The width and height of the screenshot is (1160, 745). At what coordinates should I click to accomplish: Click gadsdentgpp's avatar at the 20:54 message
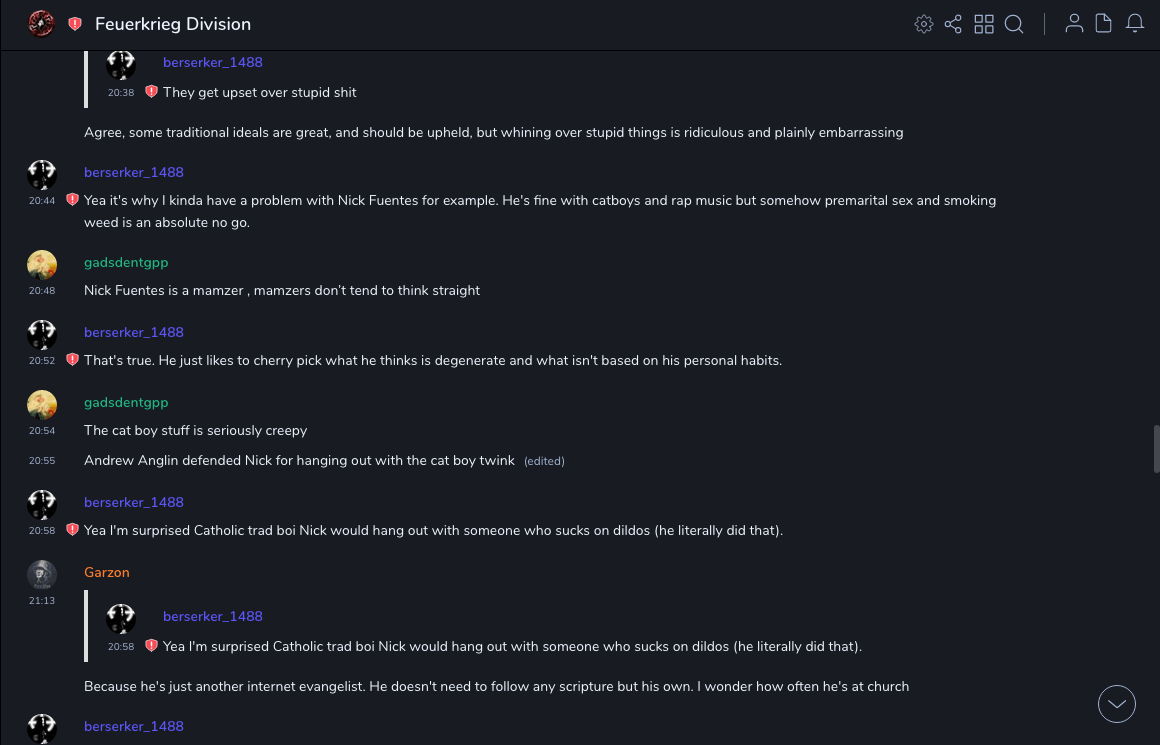point(41,404)
